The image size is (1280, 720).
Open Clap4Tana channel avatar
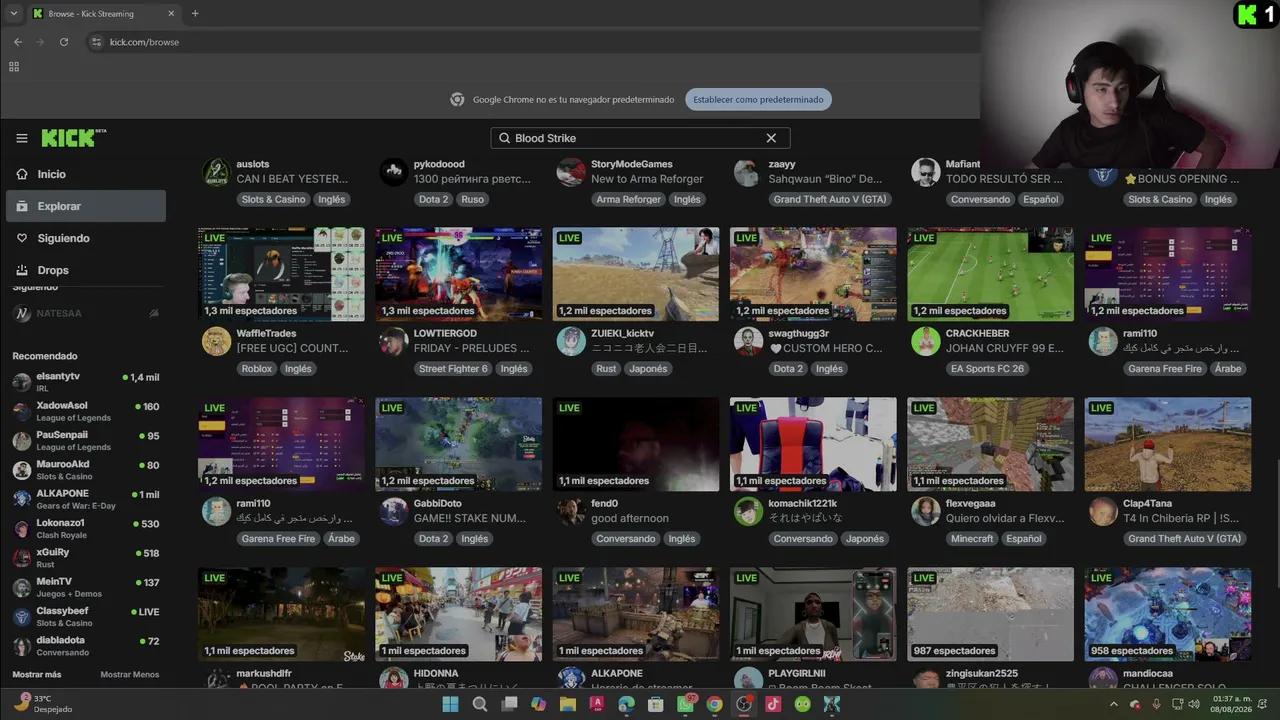tap(1103, 511)
